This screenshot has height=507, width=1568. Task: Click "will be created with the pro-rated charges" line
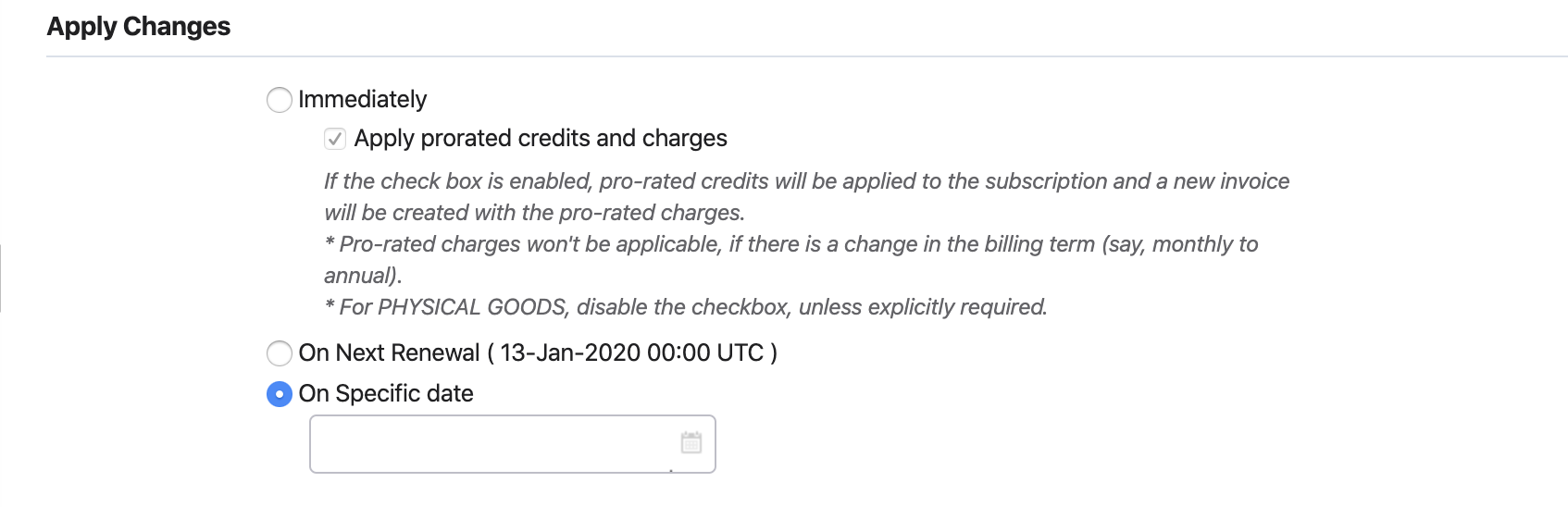pos(534,213)
